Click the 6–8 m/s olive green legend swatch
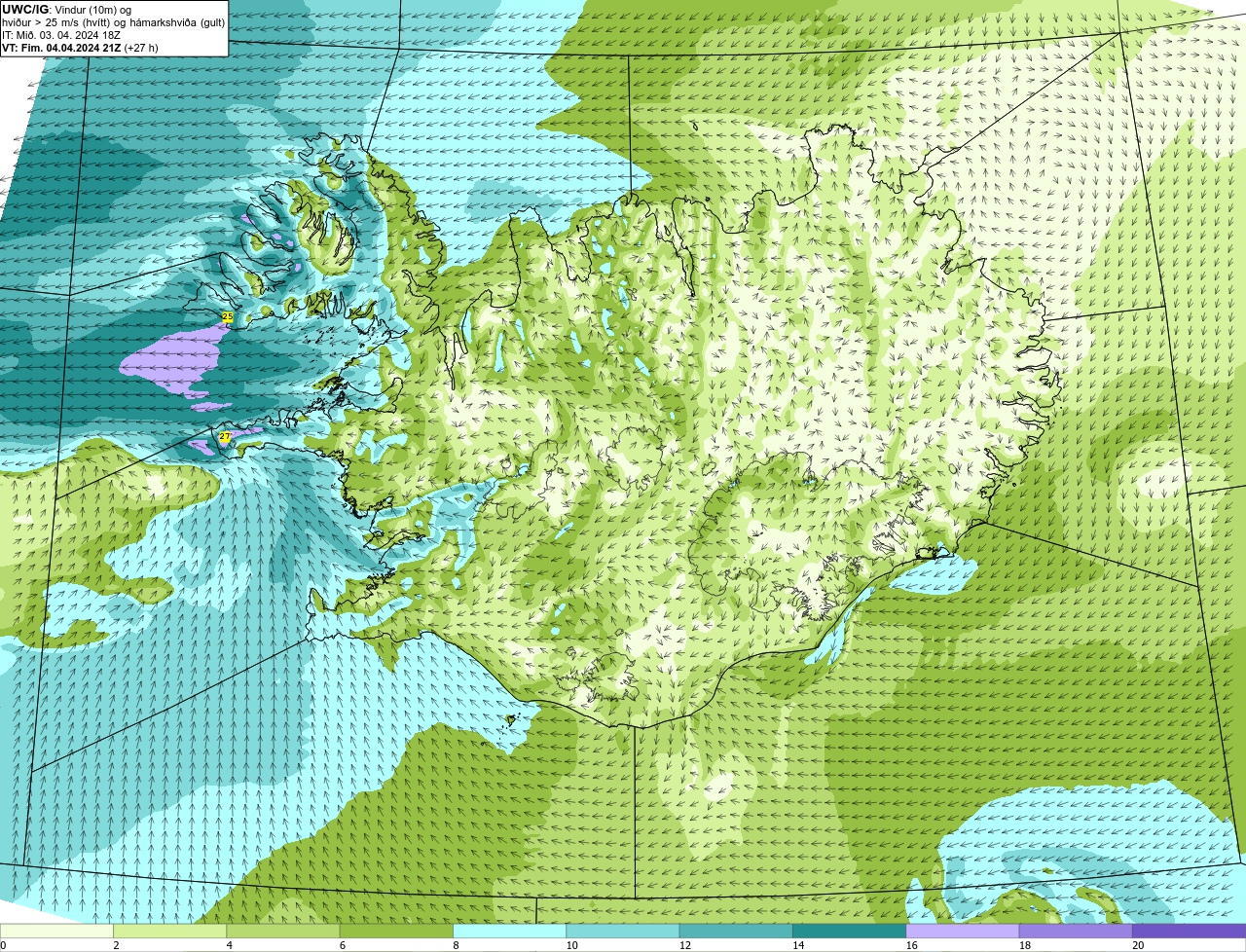This screenshot has width=1246, height=952. pyautogui.click(x=396, y=931)
